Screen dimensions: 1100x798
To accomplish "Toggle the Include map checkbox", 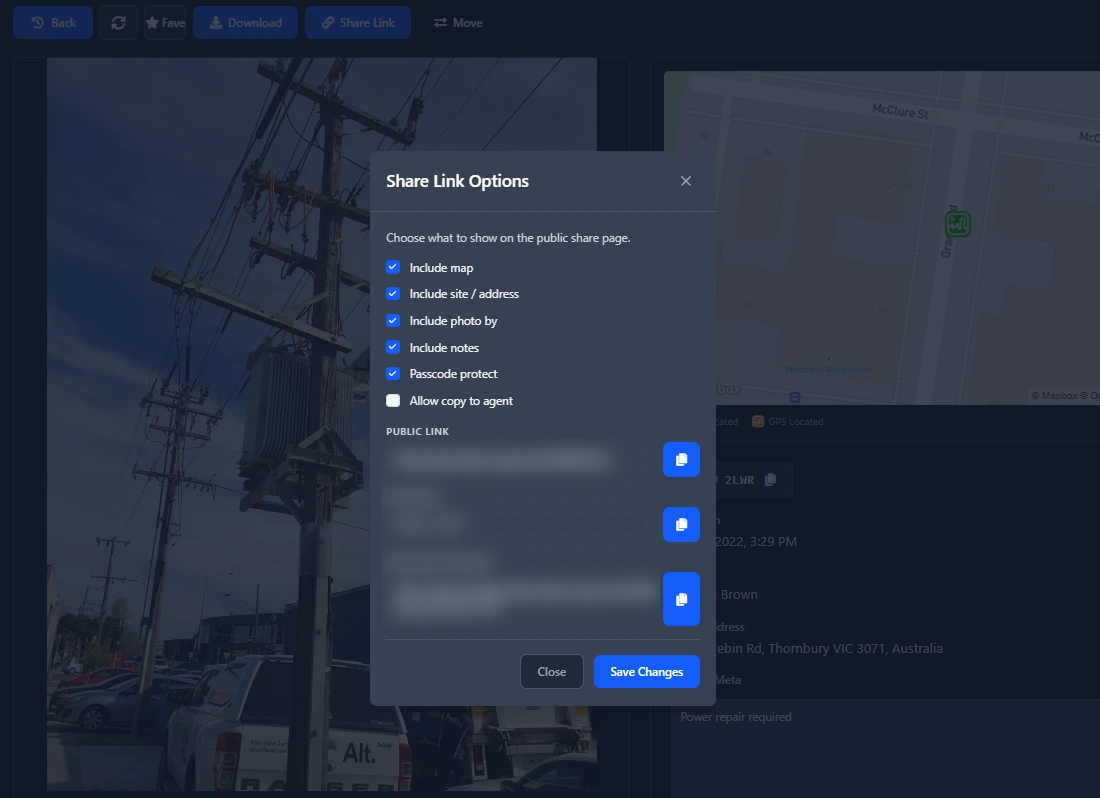I will pos(393,267).
